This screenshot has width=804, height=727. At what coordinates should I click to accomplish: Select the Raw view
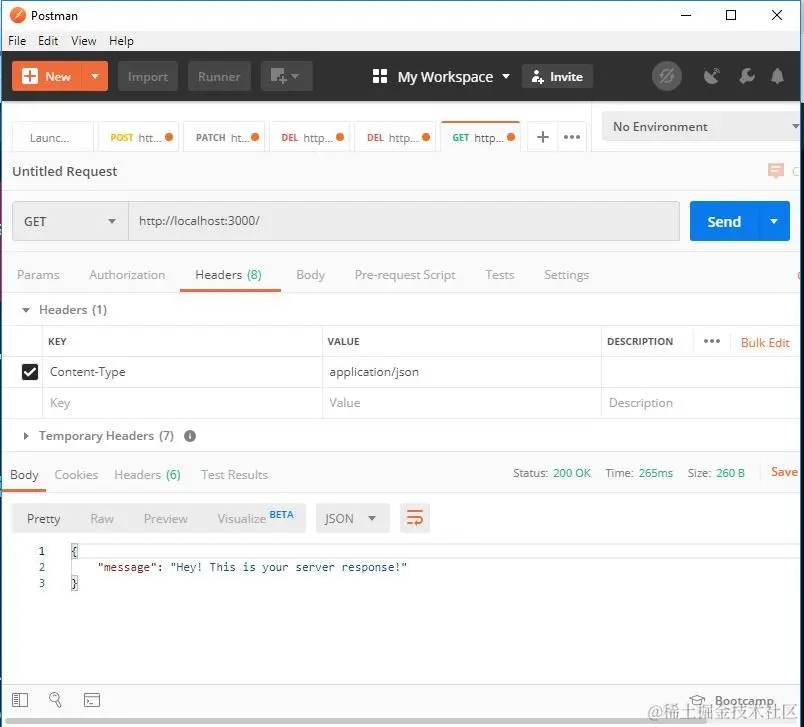coord(102,519)
